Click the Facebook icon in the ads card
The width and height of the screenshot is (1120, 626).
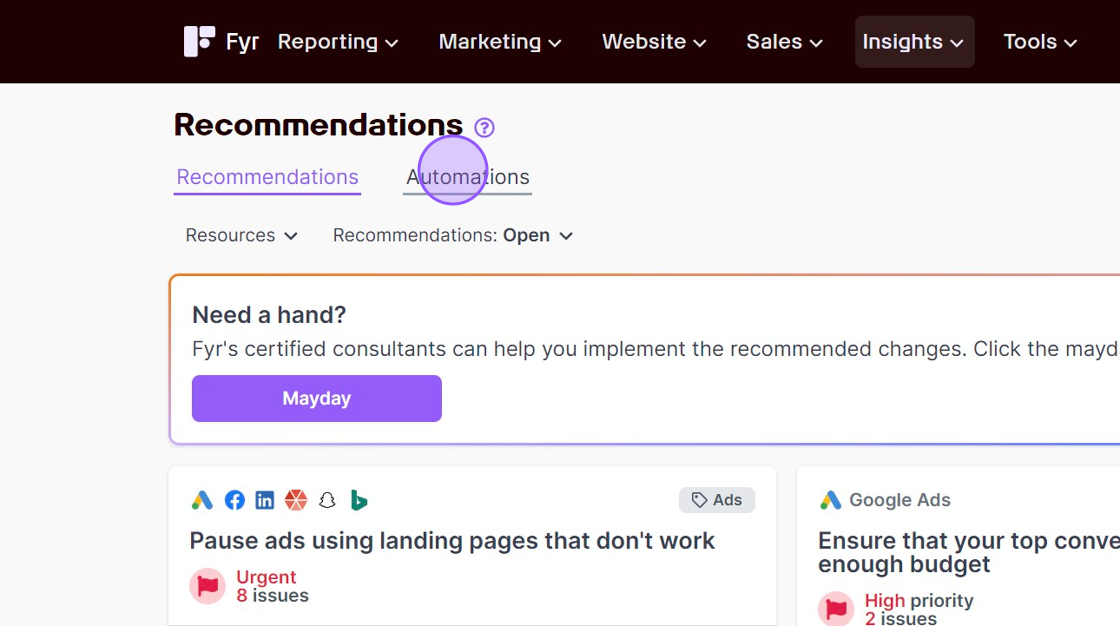coord(234,500)
